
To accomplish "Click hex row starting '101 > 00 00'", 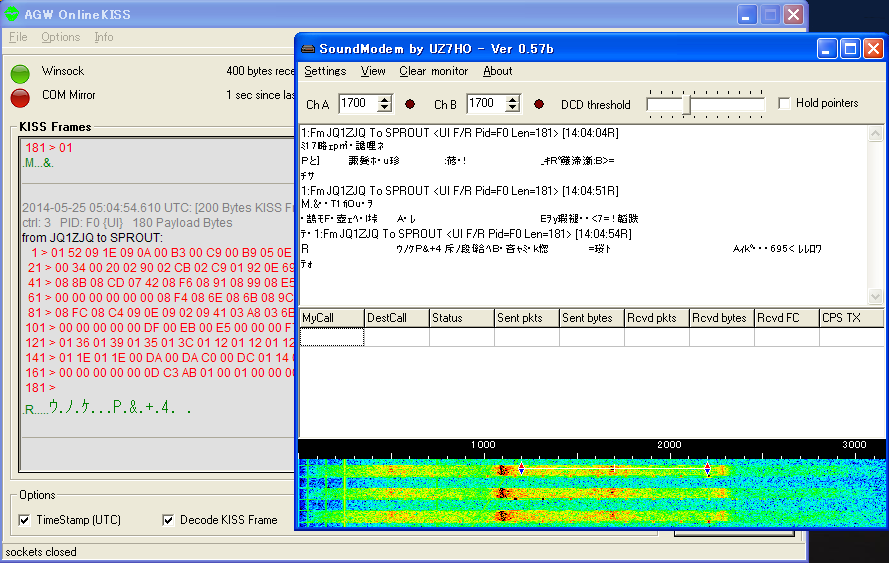I will coord(160,328).
